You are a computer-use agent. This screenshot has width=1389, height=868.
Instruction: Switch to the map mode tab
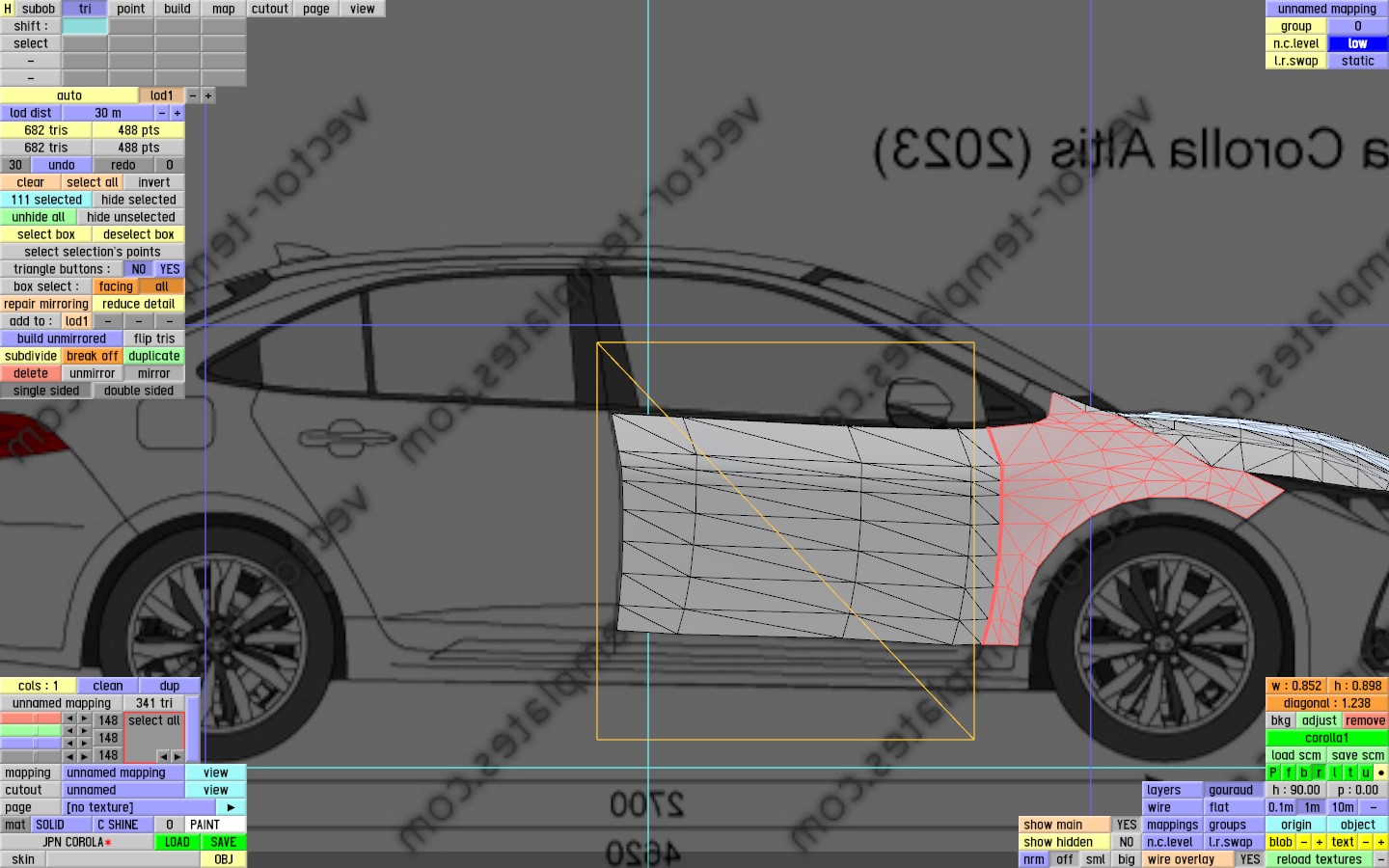pyautogui.click(x=224, y=9)
